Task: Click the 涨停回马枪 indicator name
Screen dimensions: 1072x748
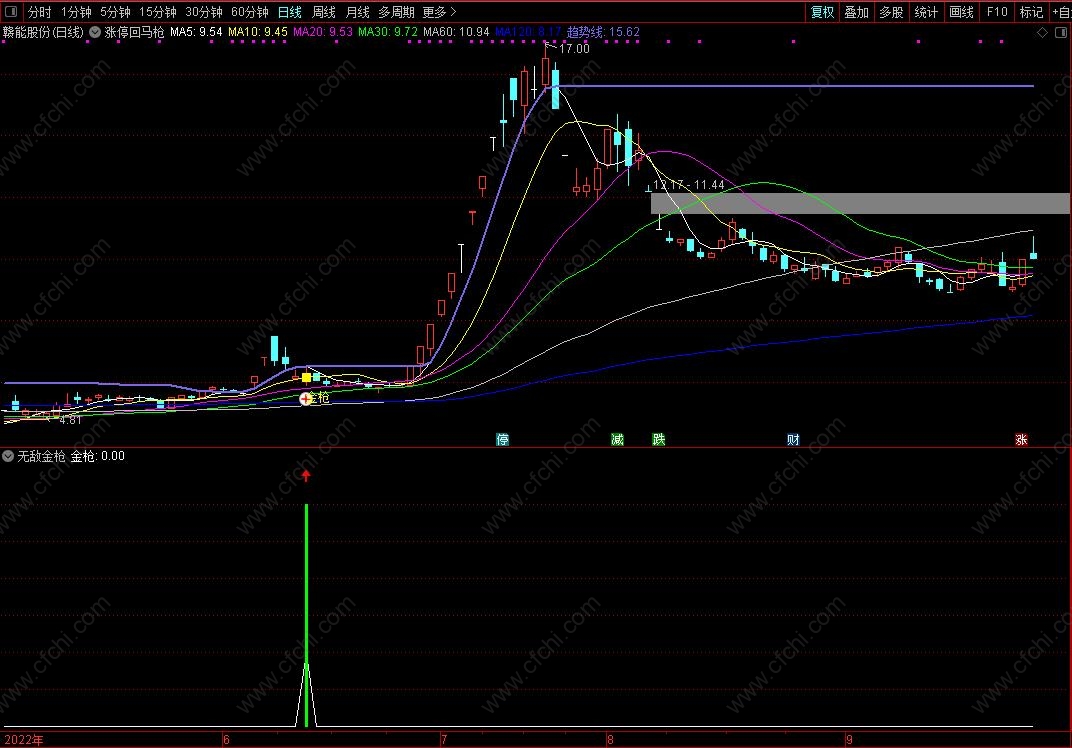Action: [134, 32]
